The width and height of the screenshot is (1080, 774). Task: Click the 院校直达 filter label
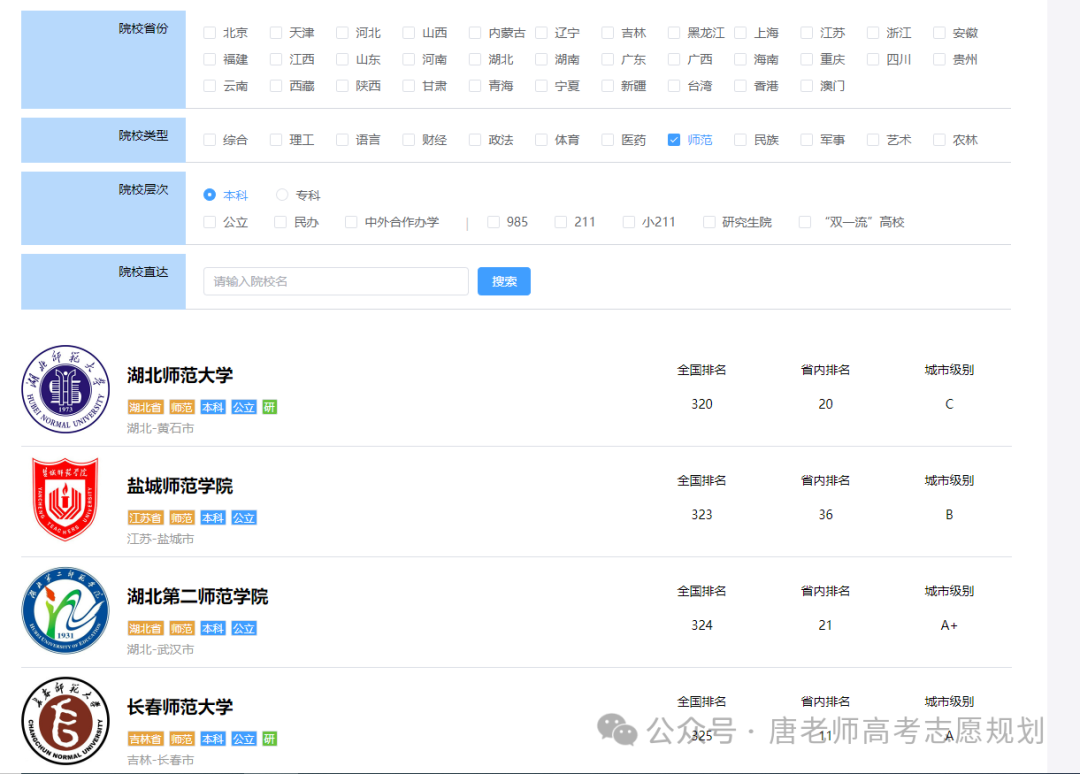tap(143, 272)
